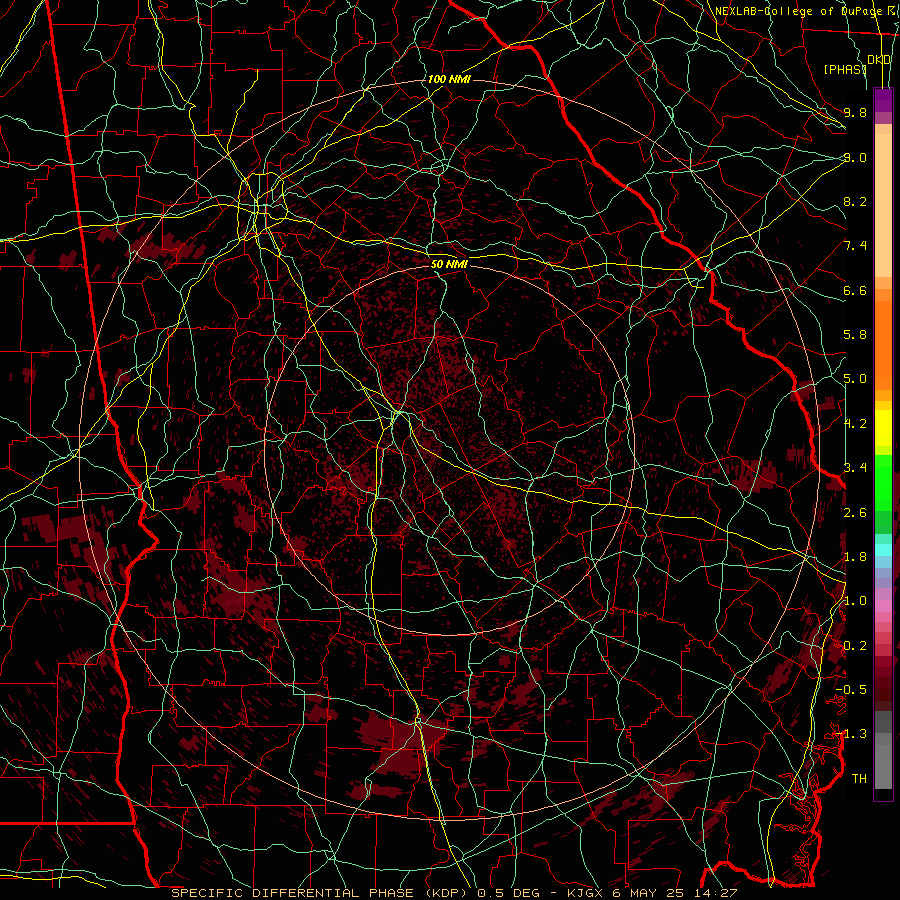Click the 0.2 value on the color scale

(855, 646)
